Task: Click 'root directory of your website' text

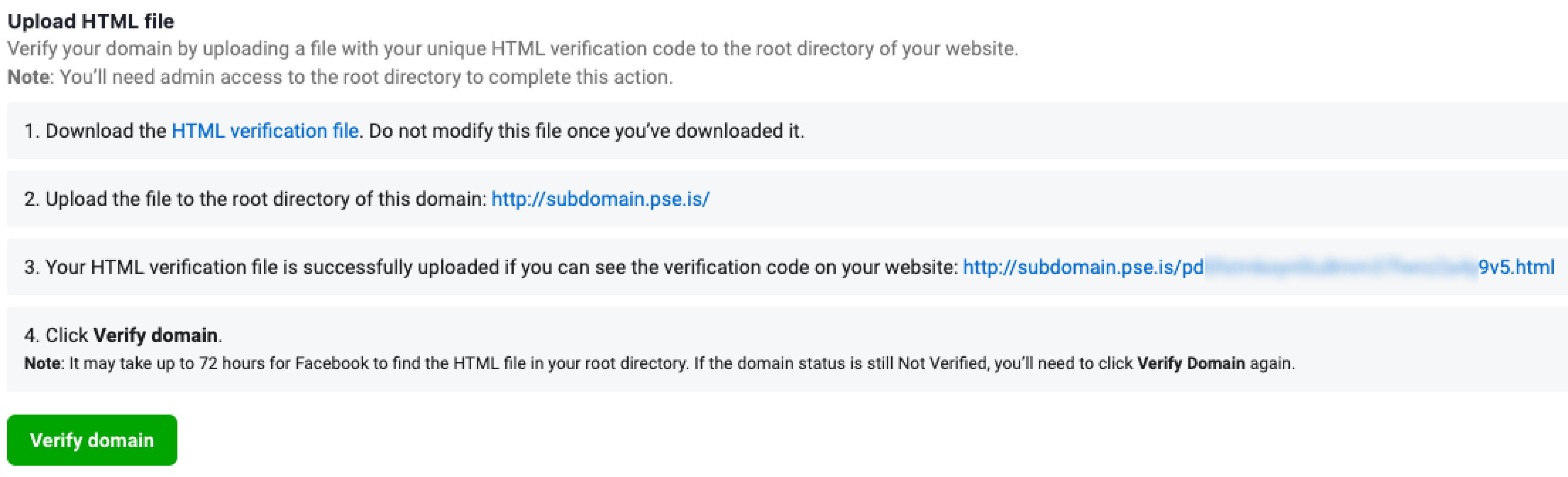Action: tap(870, 49)
